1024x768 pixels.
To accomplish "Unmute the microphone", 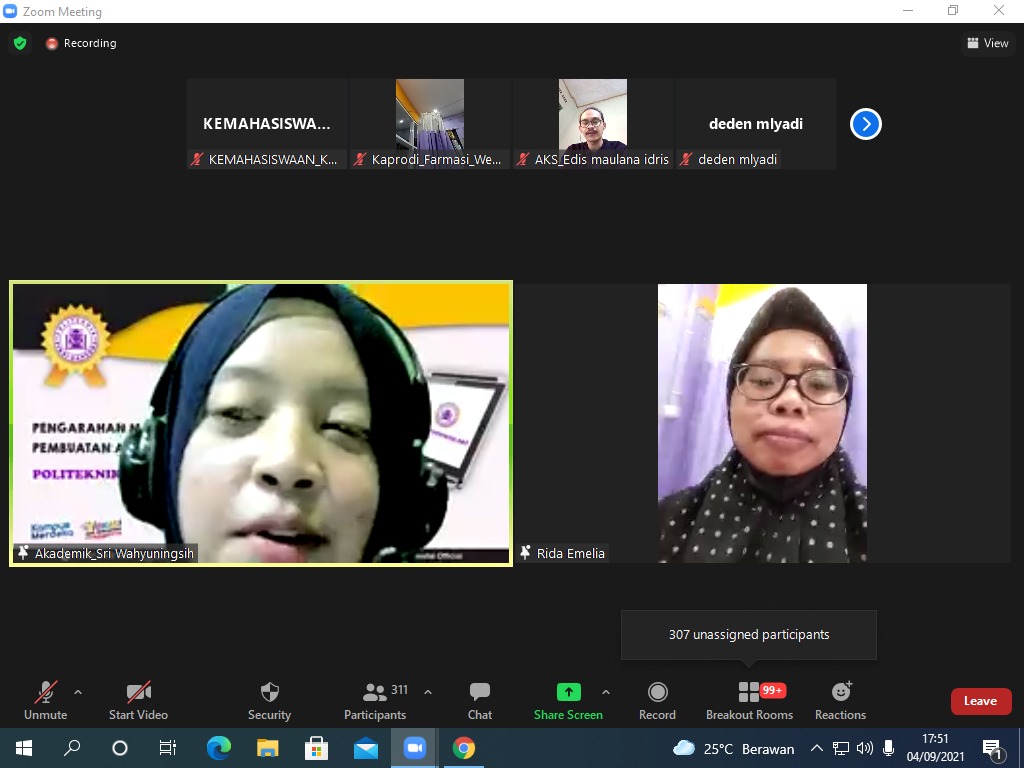I will coord(46,701).
